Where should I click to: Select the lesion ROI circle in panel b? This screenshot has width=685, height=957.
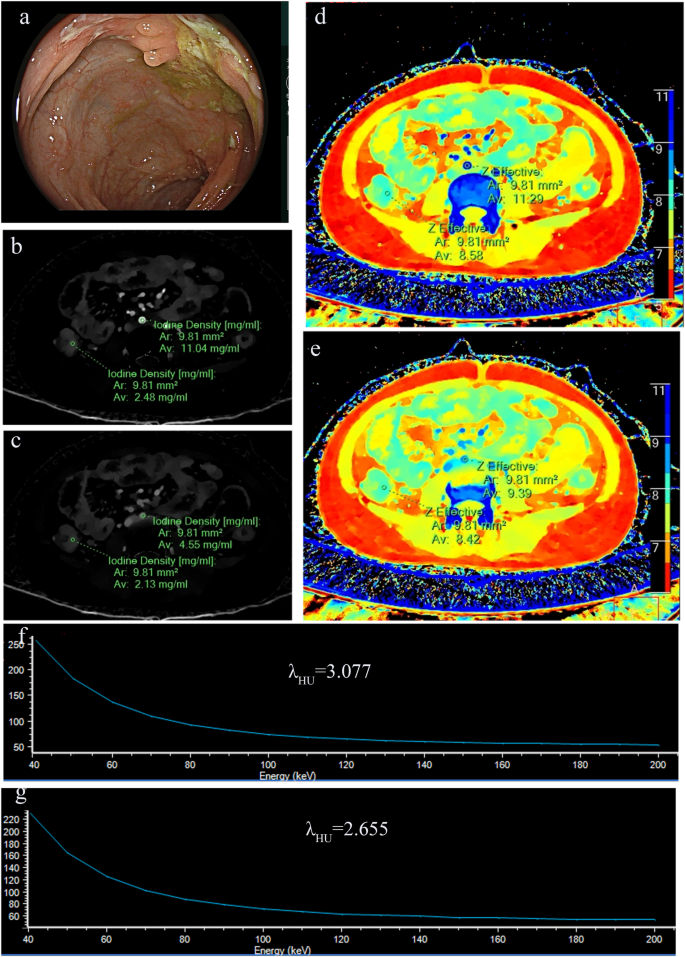(x=73, y=344)
